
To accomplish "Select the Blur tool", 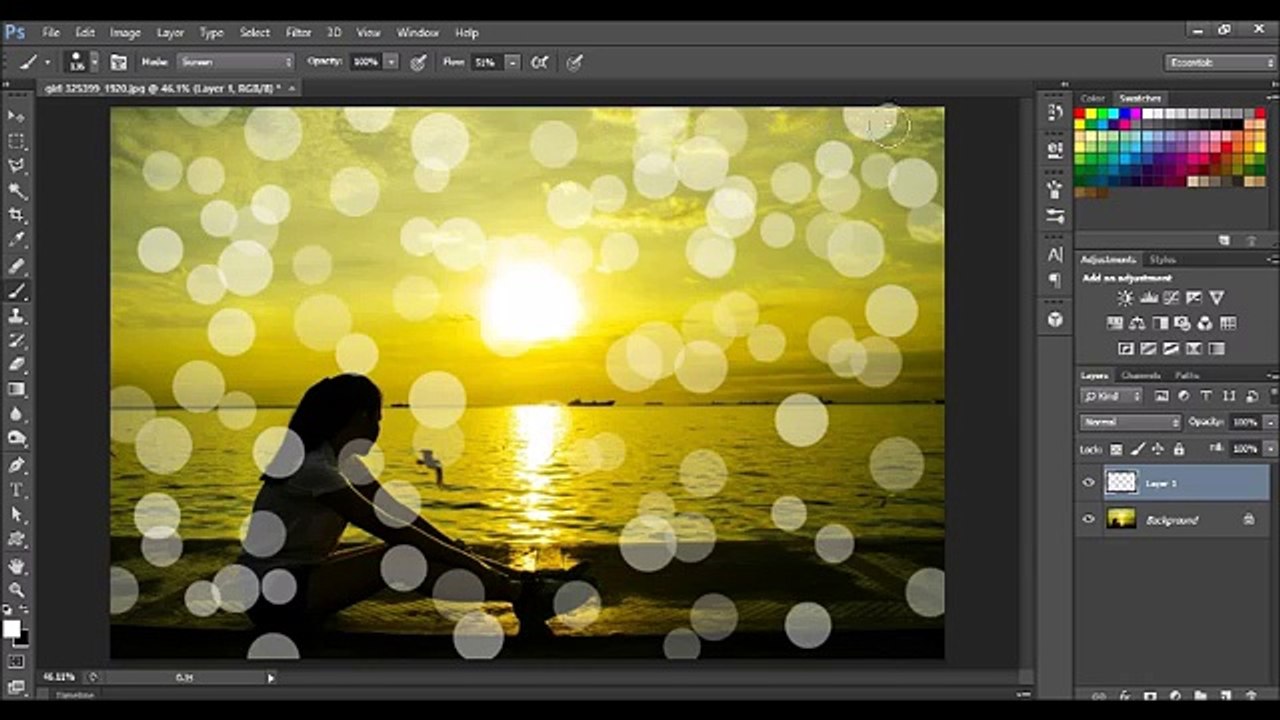I will click(x=17, y=414).
